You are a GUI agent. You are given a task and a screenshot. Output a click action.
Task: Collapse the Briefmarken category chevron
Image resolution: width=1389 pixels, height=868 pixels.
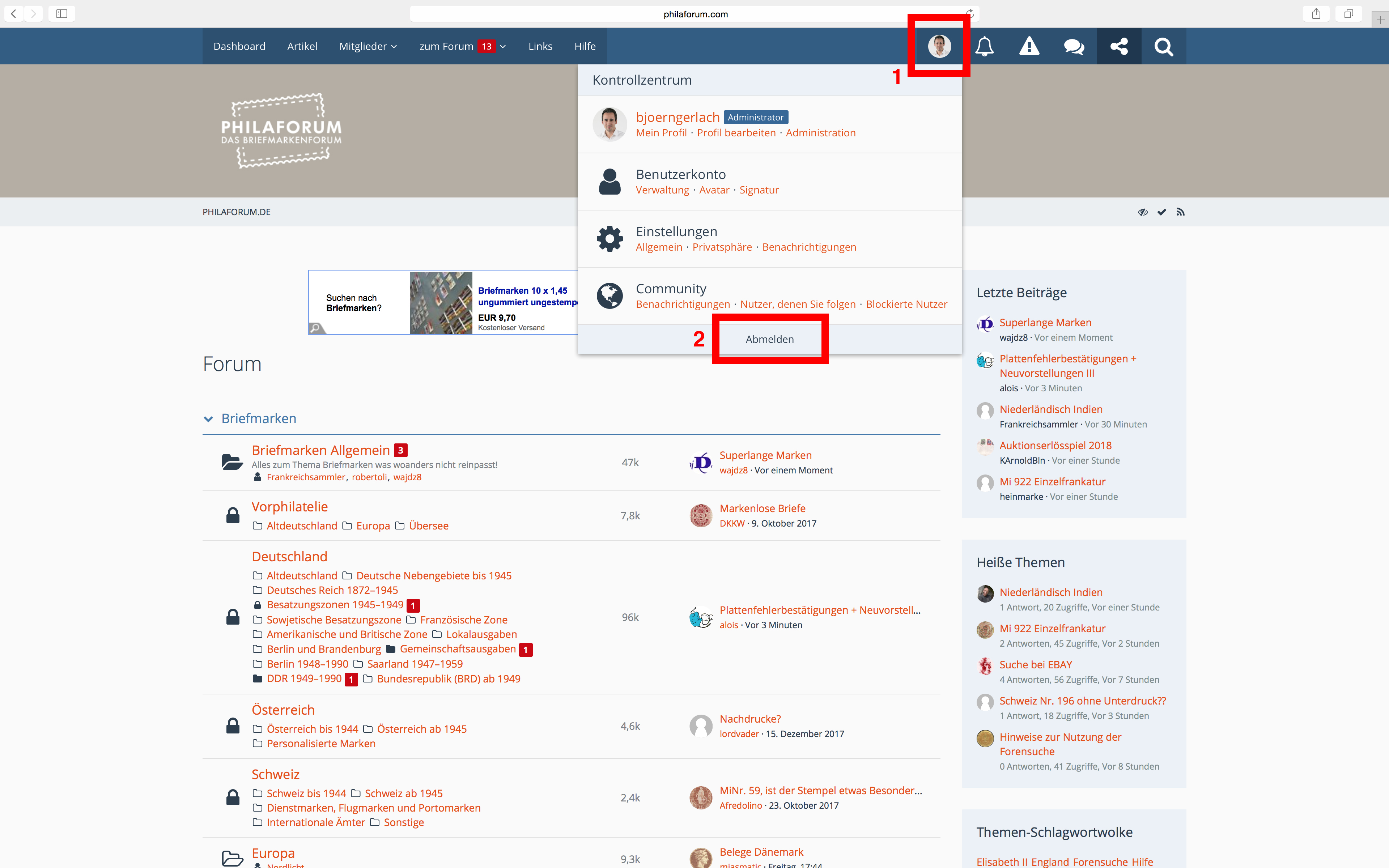[x=208, y=419]
